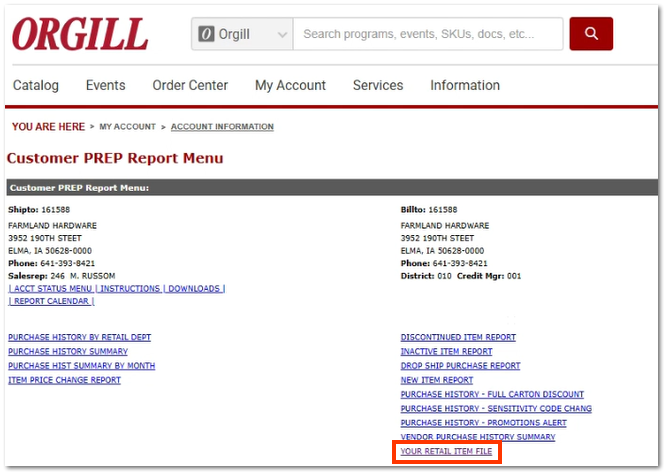Open Purchase History - Promotions Alert
The width and height of the screenshot is (667, 475).
point(484,423)
